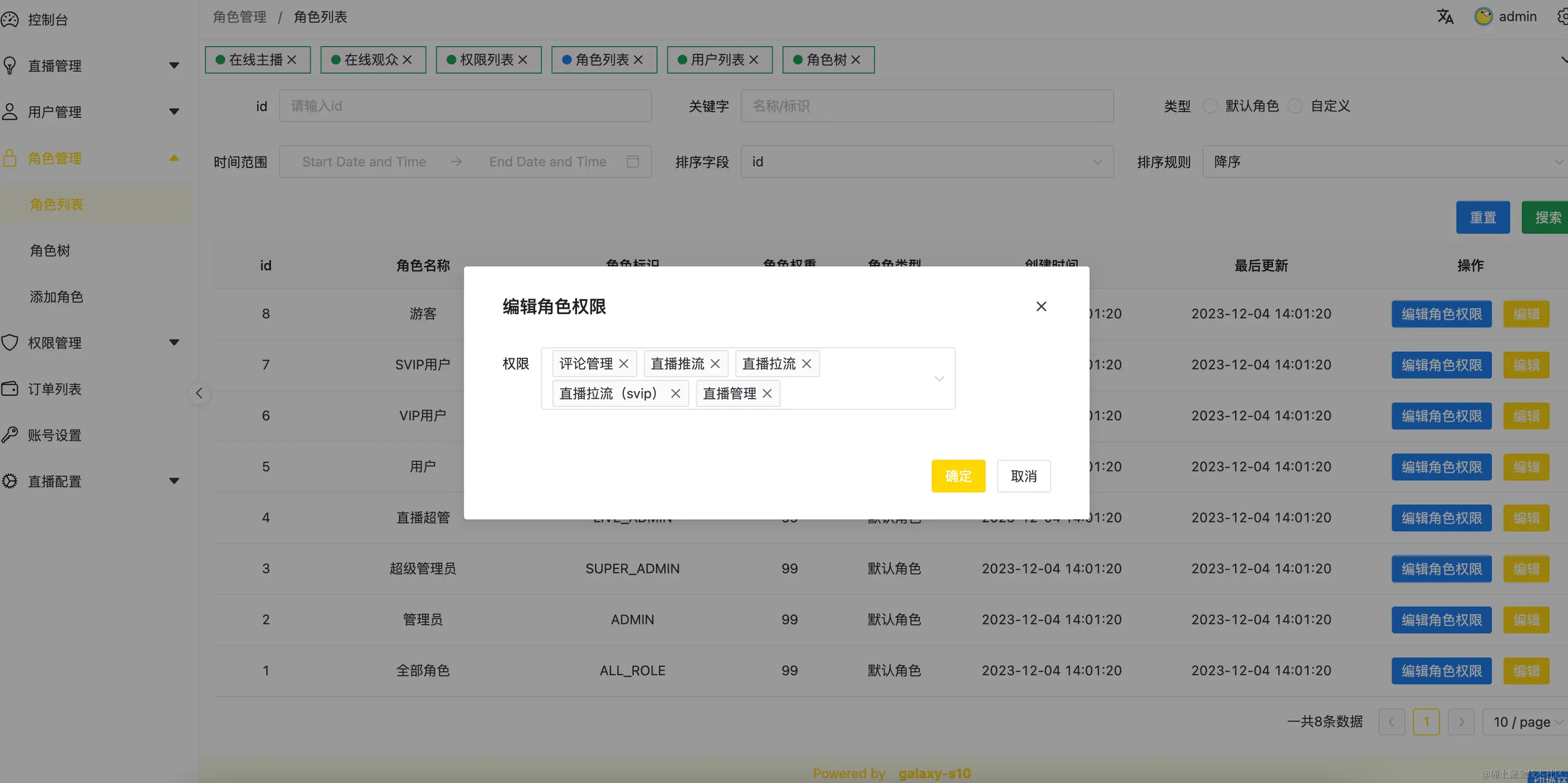Click the wallet icon for 订单列表
This screenshot has height=783, width=1568.
pyautogui.click(x=10, y=389)
